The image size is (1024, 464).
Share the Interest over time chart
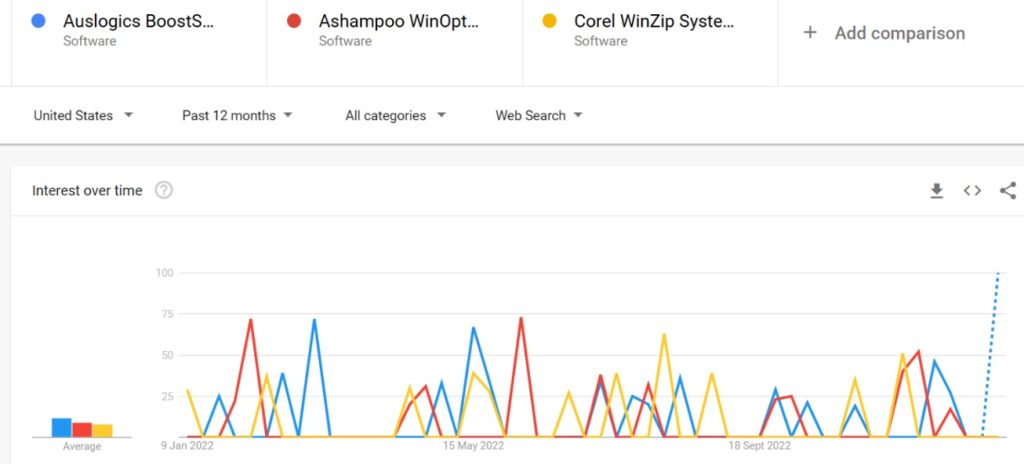tap(1007, 191)
